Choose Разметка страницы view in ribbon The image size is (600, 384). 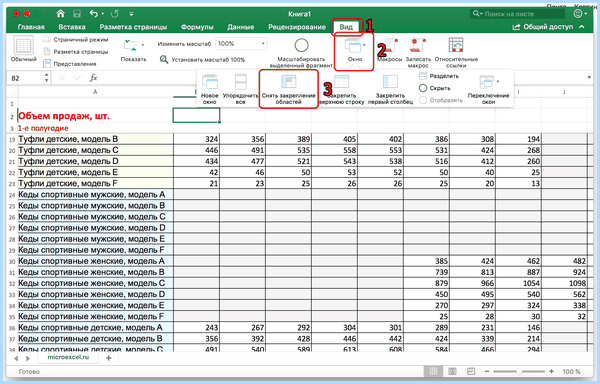(x=76, y=52)
